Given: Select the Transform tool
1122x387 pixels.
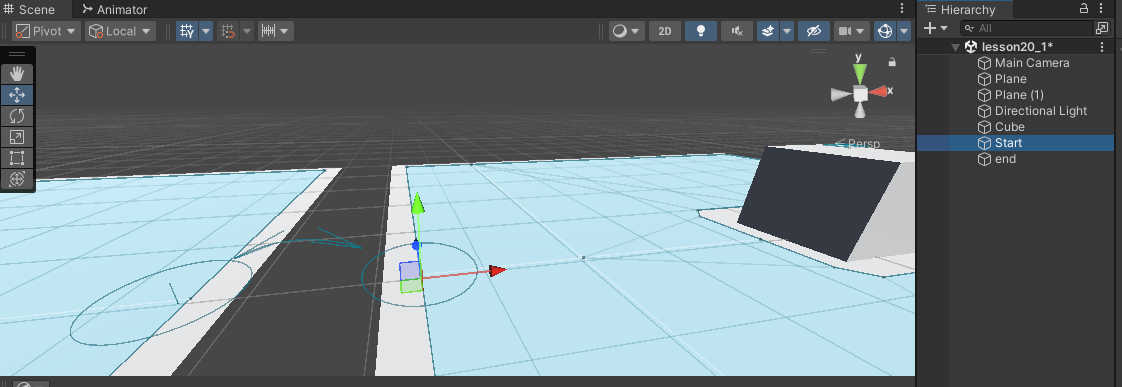Looking at the screenshot, I should [17, 179].
